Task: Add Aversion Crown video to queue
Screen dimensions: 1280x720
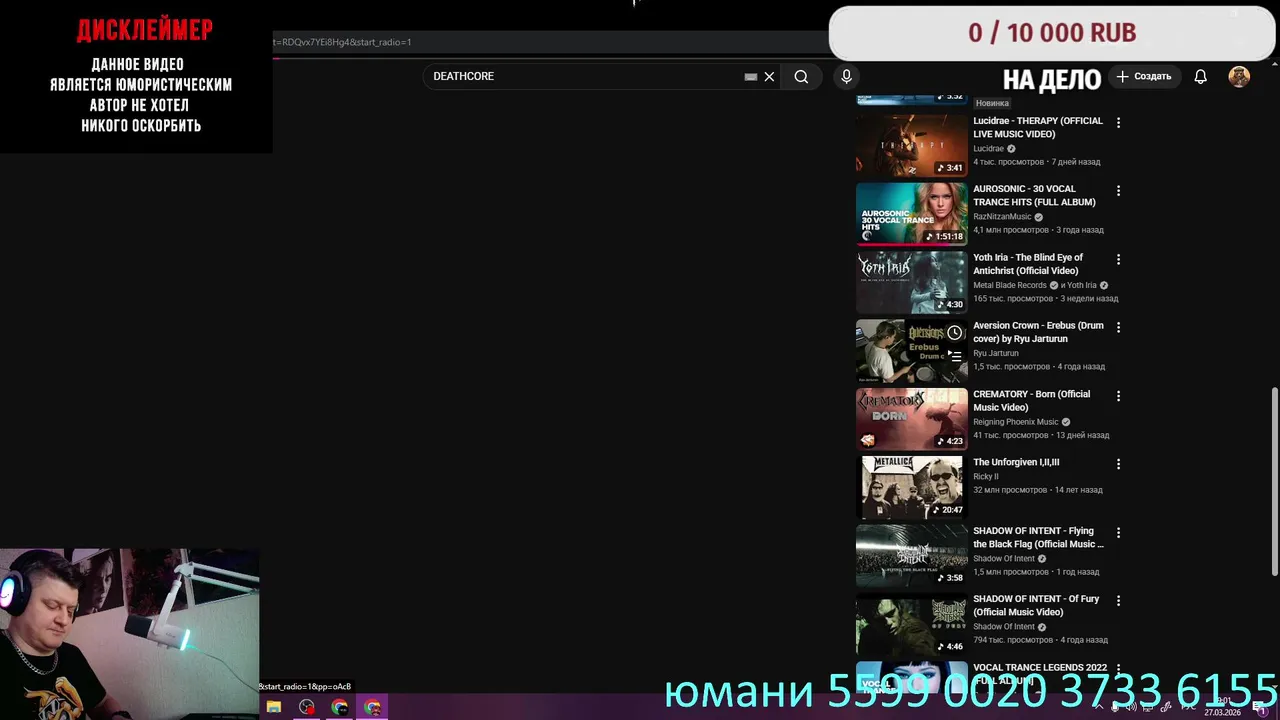Action: point(955,357)
